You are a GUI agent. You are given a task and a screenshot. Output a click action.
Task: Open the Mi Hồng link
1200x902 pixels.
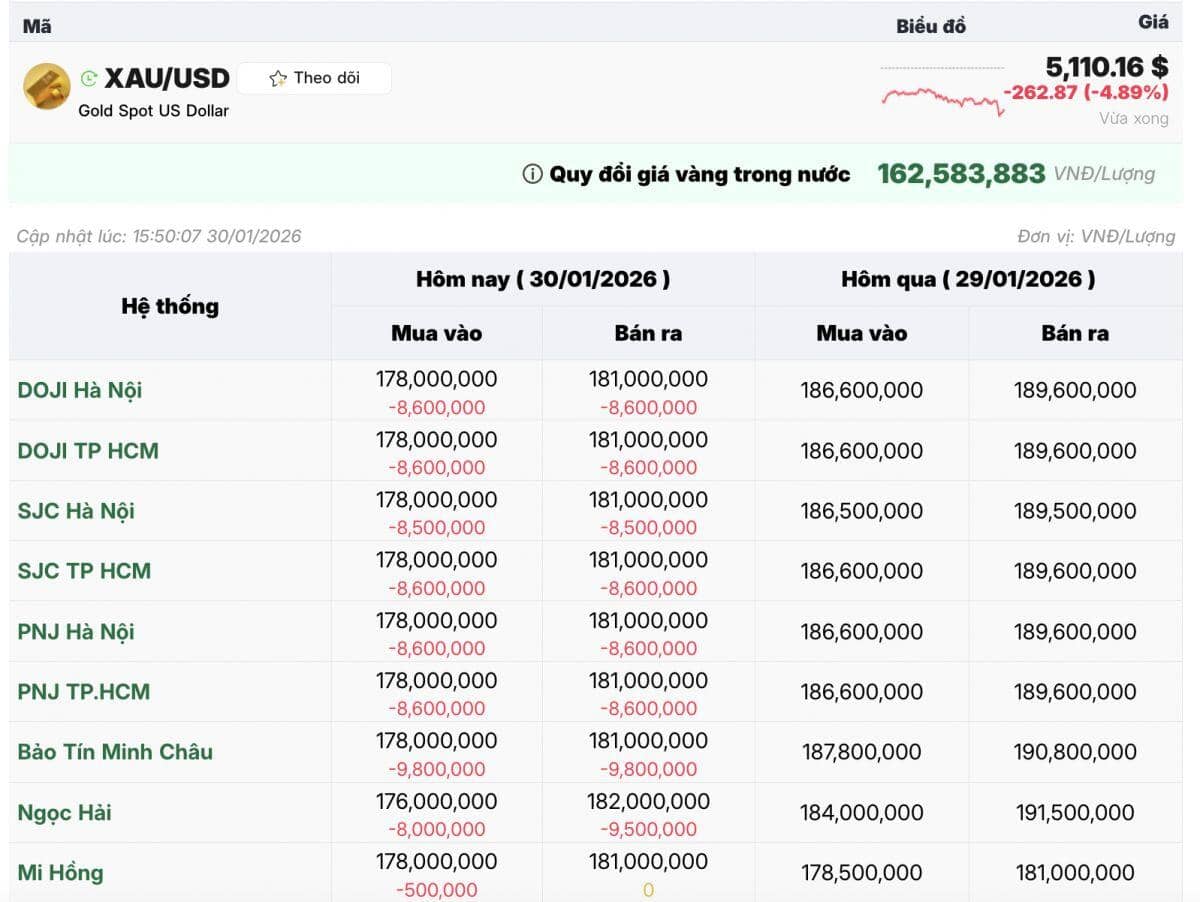[60, 872]
